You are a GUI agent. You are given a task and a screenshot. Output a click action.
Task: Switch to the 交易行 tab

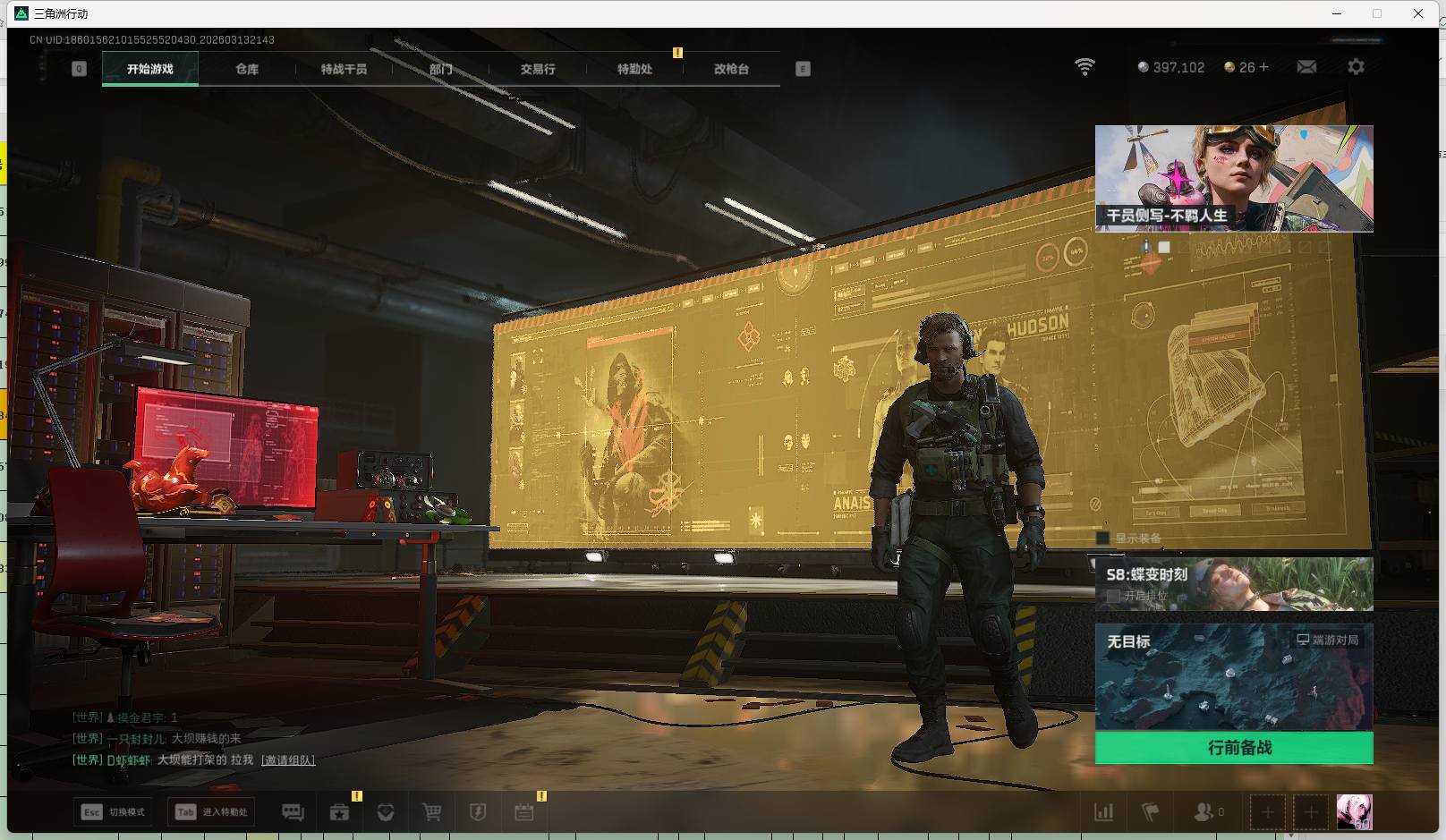pyautogui.click(x=538, y=69)
